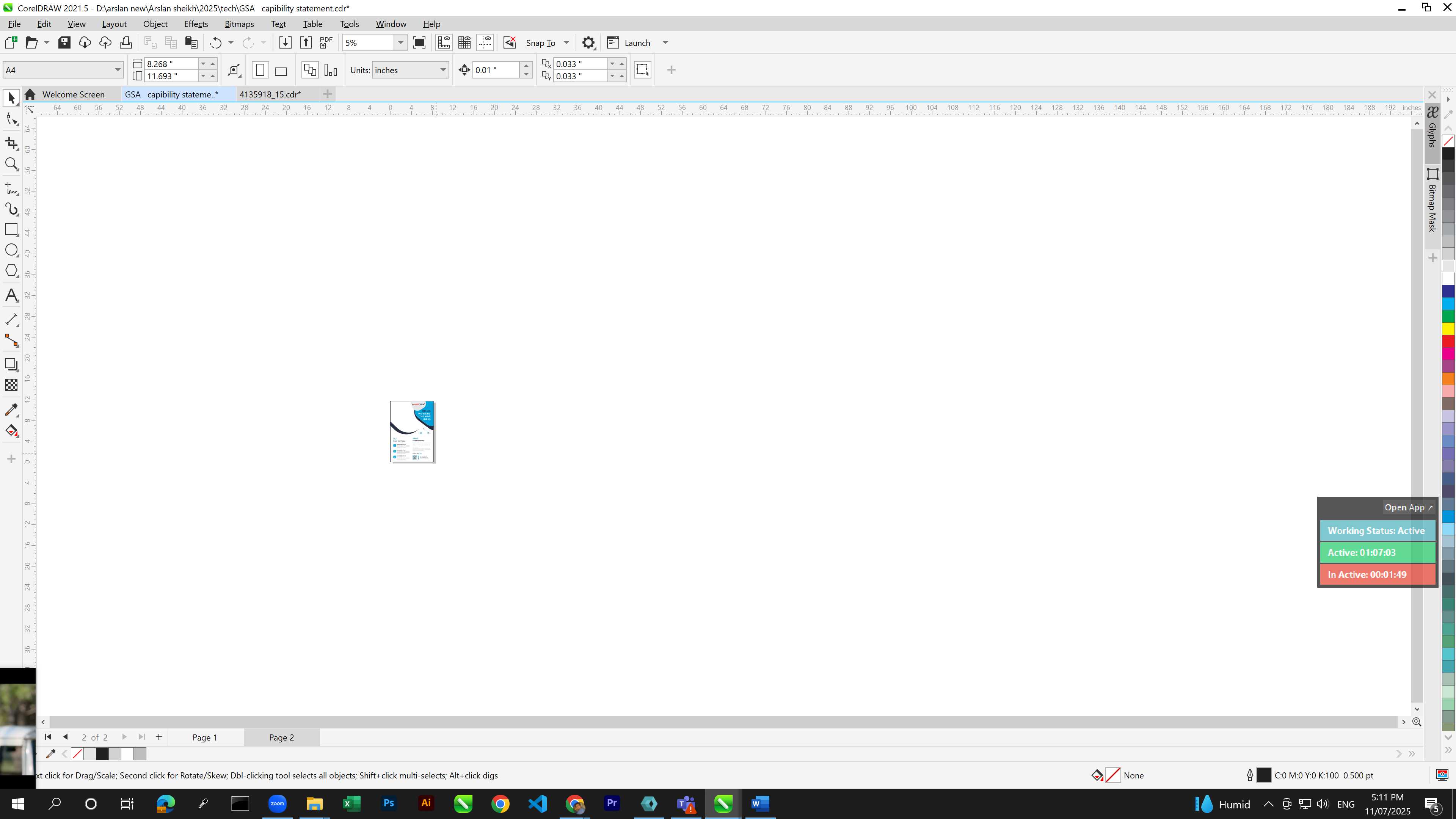Click Publish to PDF icon

coord(326,43)
